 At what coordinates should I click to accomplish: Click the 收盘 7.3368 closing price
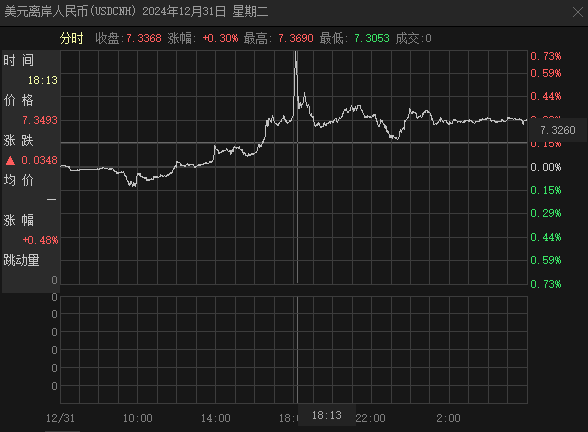point(129,38)
